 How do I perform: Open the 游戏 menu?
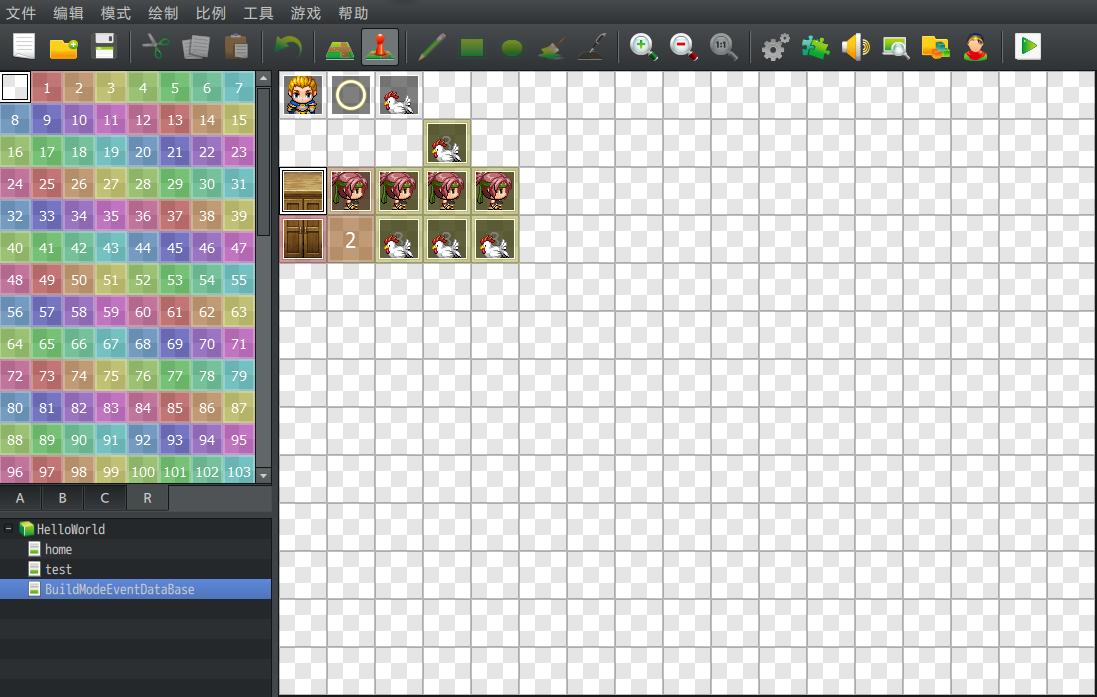click(306, 13)
